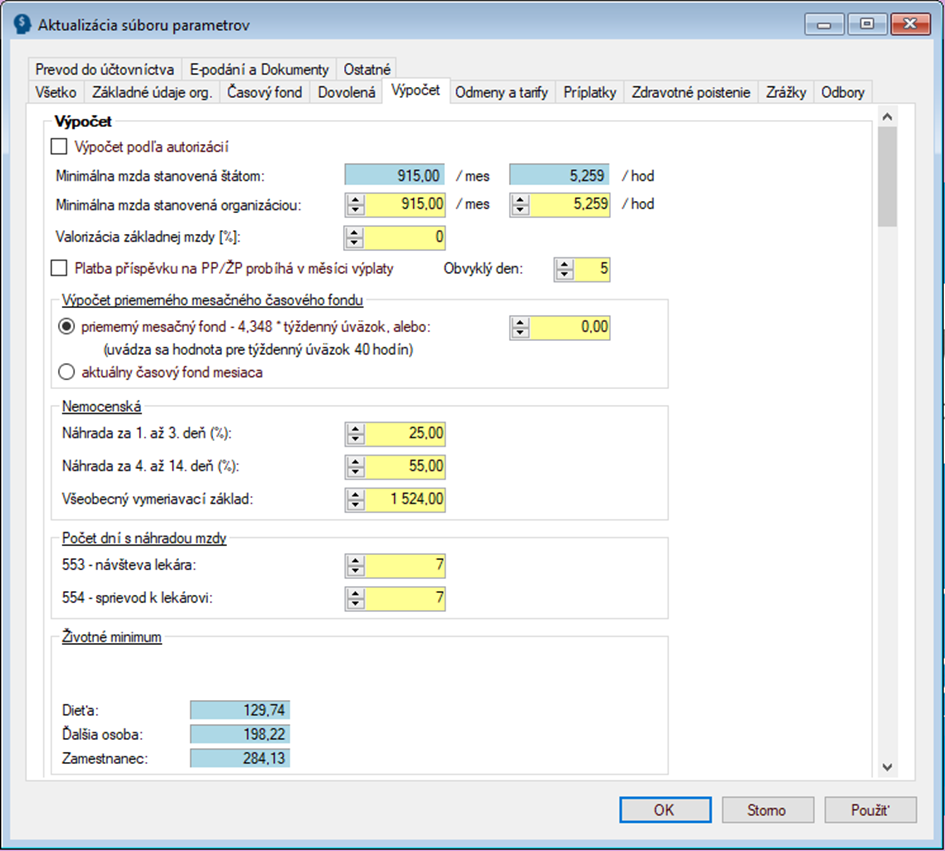945x851 pixels.
Task: Open E-podání a Dokumenty tab
Action: click(259, 69)
